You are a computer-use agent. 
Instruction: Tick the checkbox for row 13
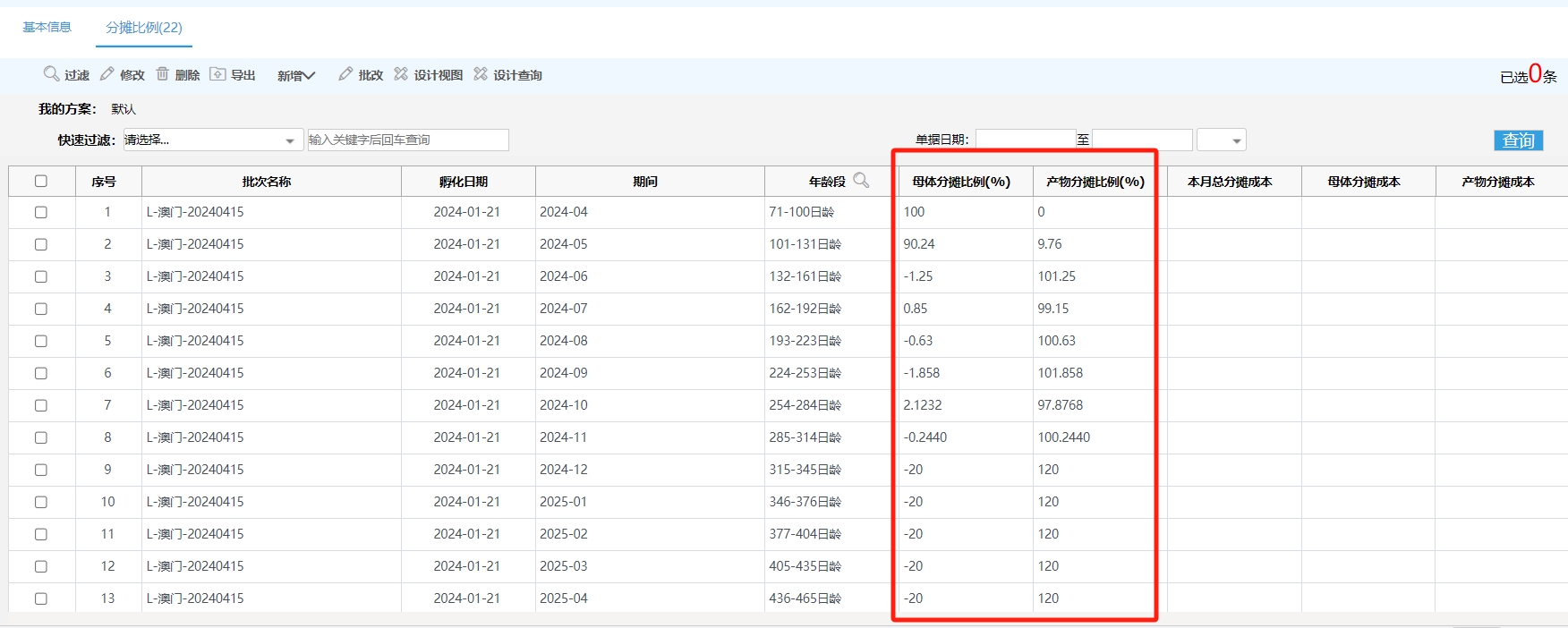tap(41, 599)
